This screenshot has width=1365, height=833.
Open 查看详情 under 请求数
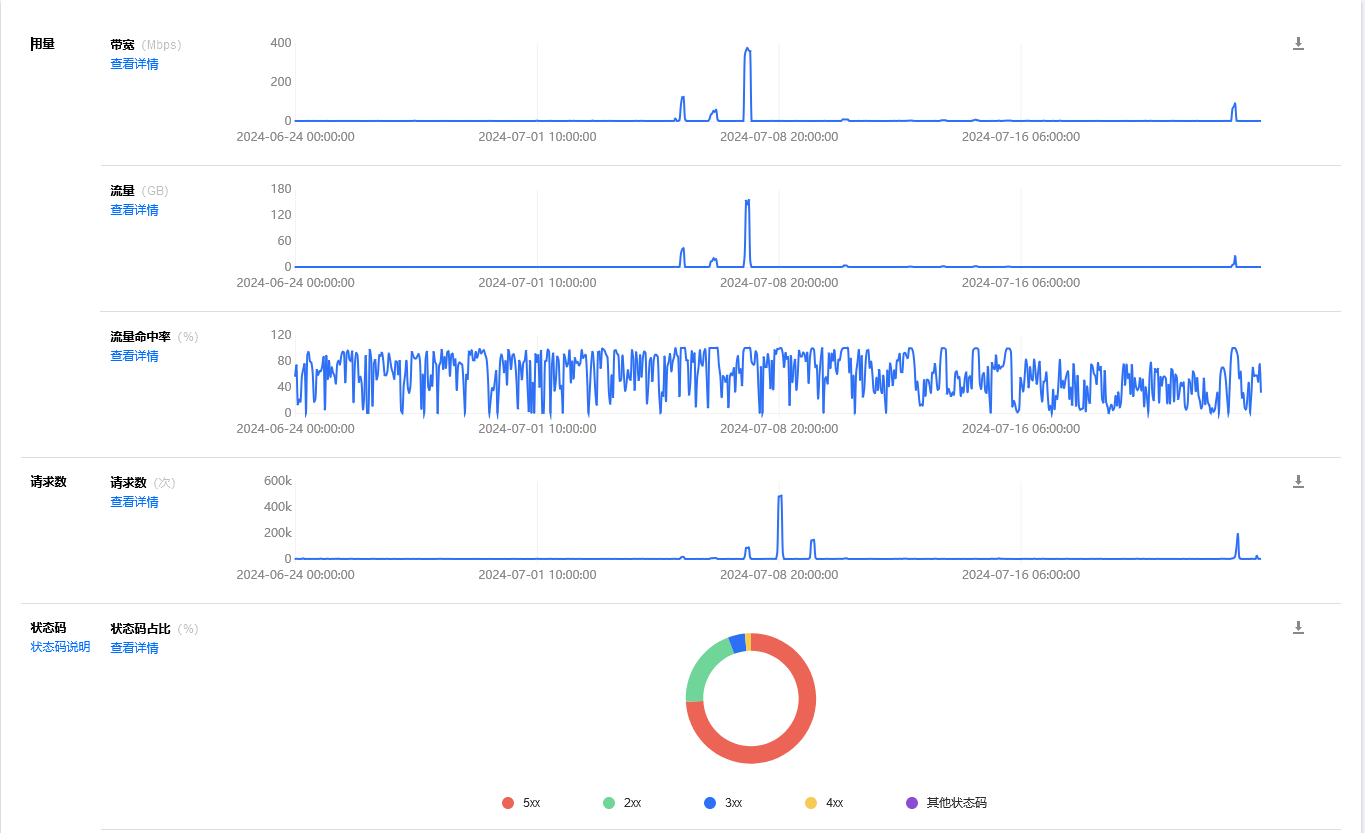(x=134, y=501)
